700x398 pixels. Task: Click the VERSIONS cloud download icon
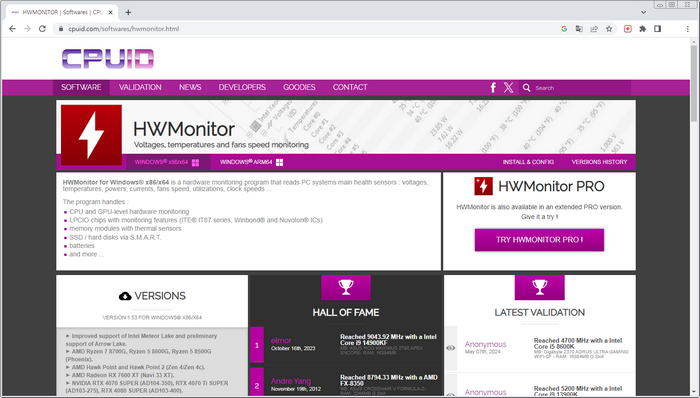[x=125, y=296]
